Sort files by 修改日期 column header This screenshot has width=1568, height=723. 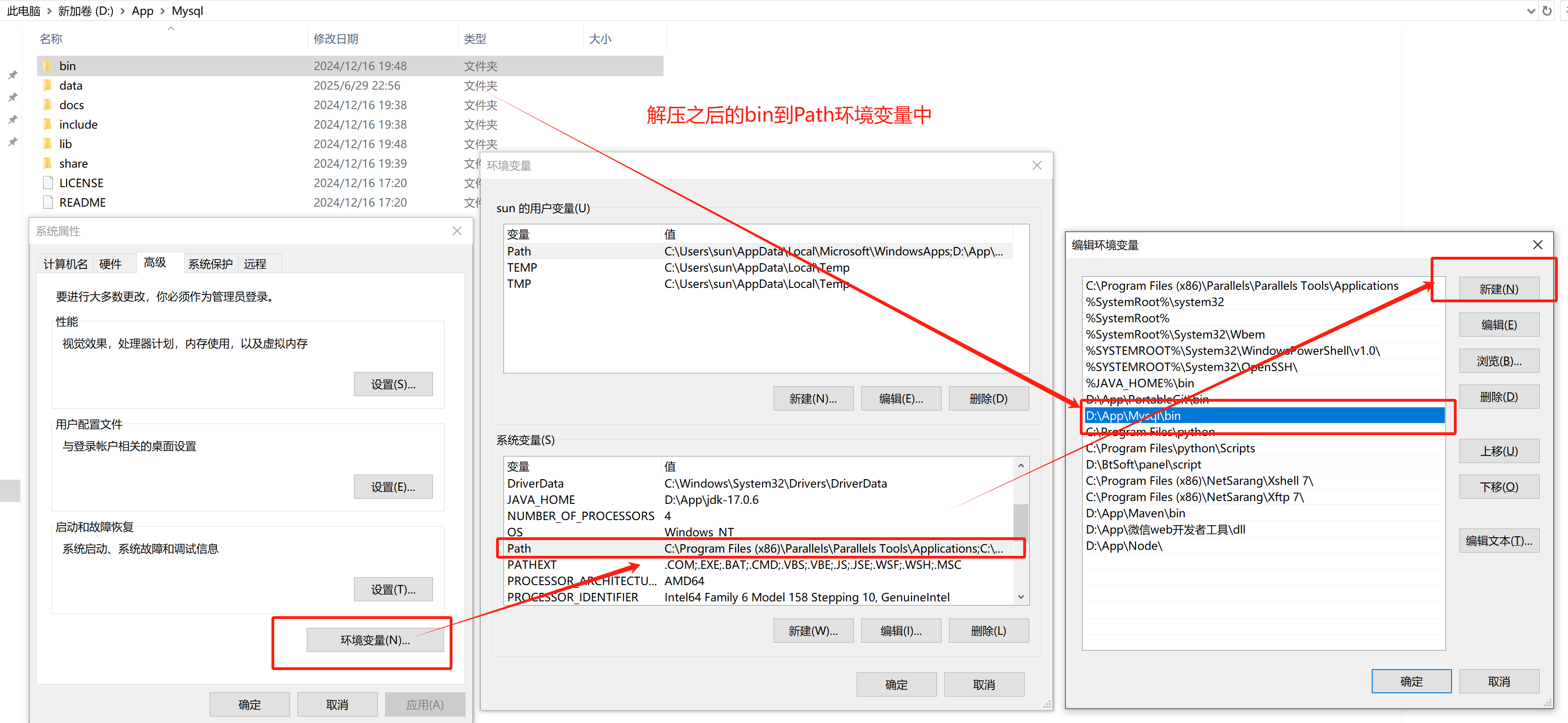(336, 39)
